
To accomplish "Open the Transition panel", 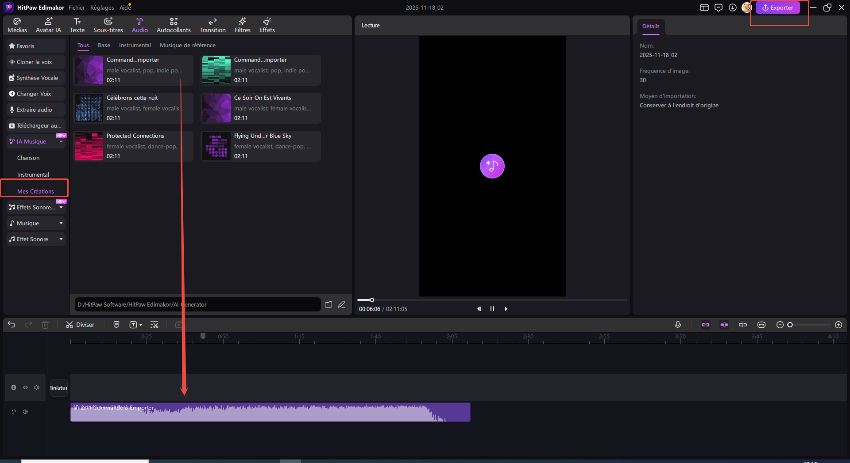I will tap(212, 25).
